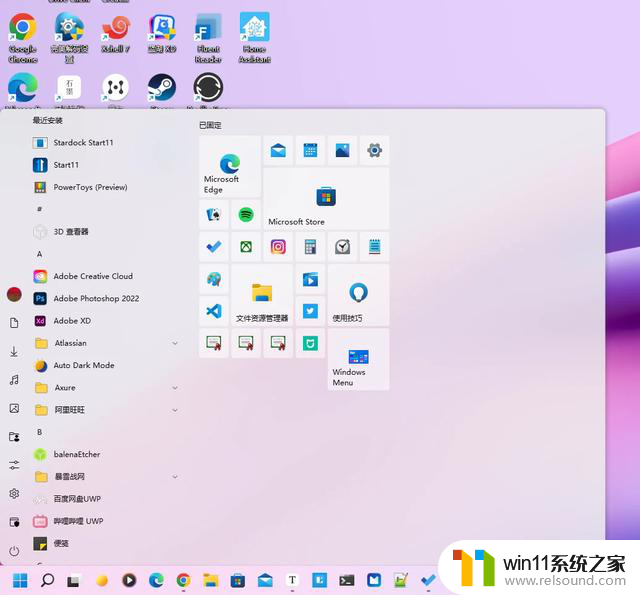
Task: Click the 已固定 pinned heading
Action: pyautogui.click(x=210, y=125)
